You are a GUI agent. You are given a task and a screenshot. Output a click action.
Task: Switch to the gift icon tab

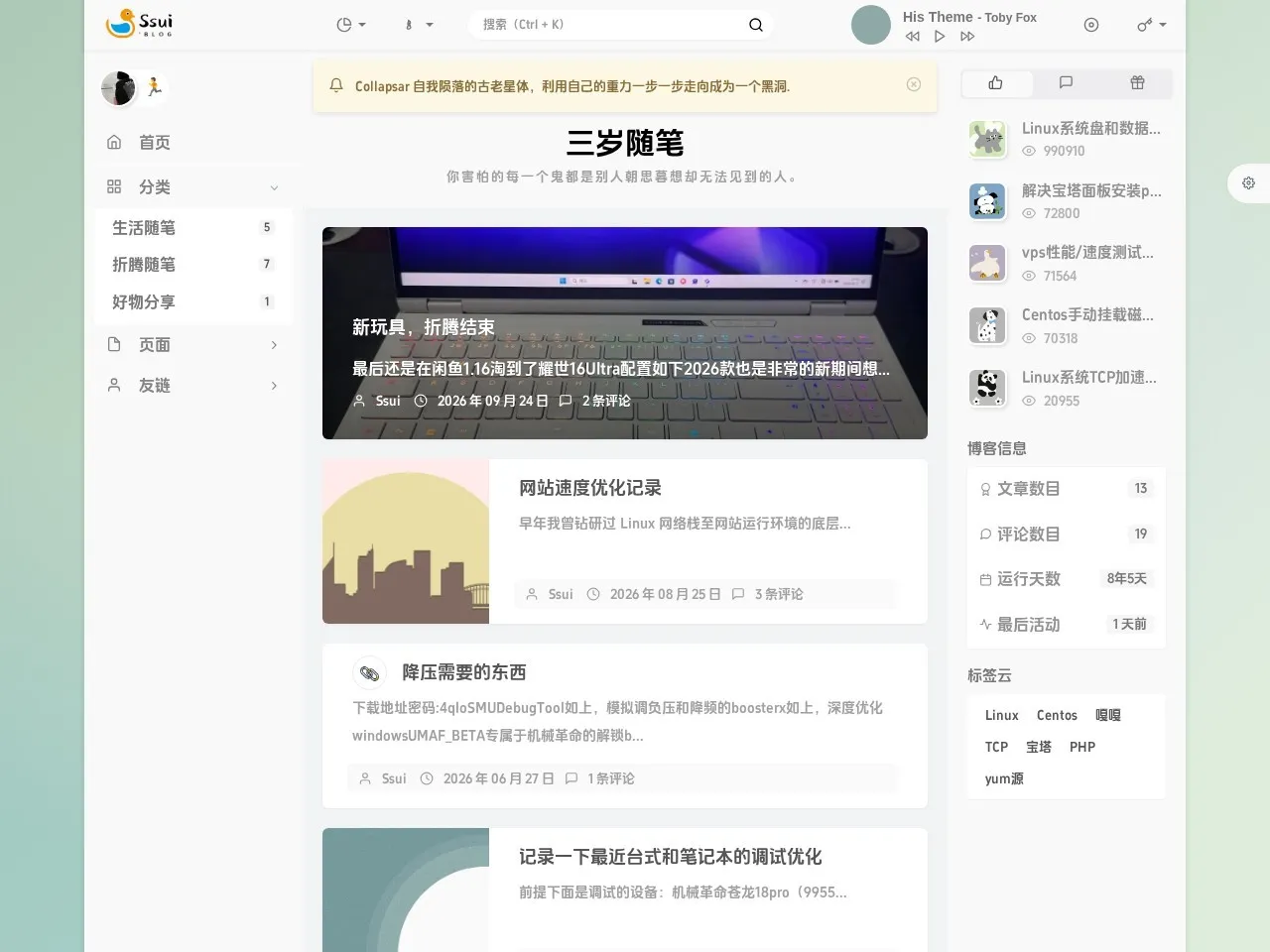[x=1138, y=83]
